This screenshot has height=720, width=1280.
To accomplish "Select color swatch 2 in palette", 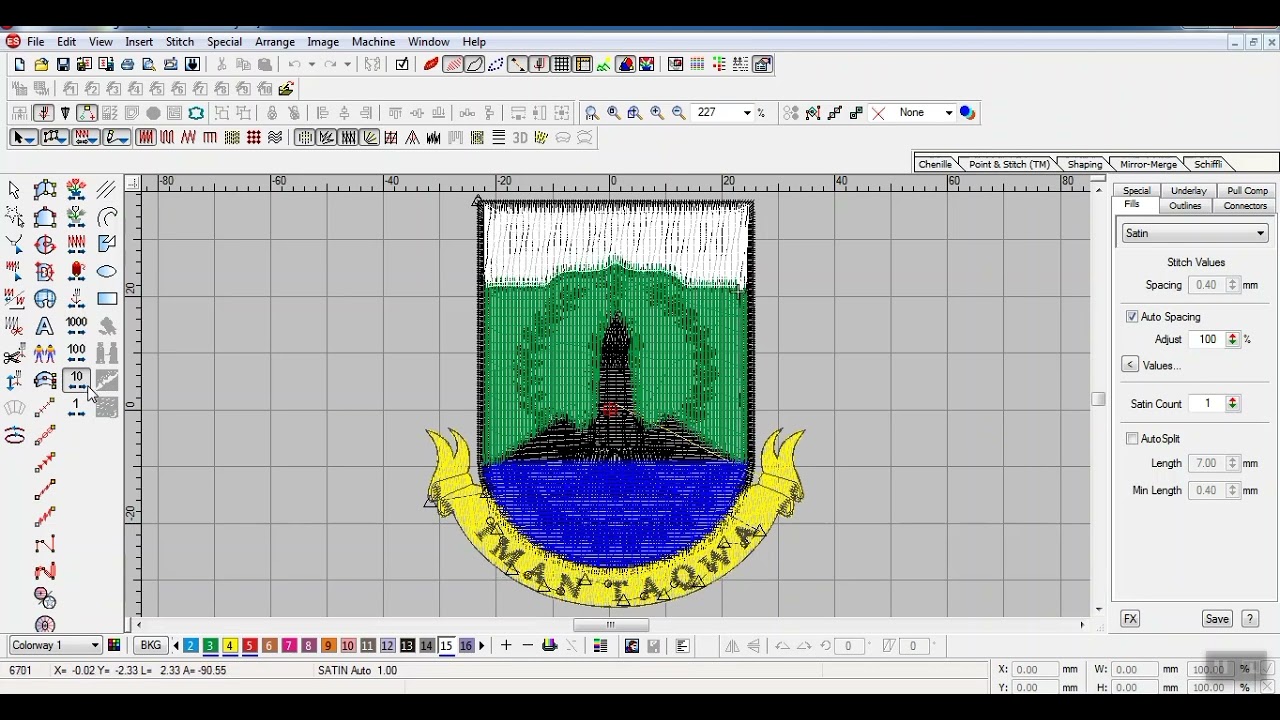I will pos(191,646).
